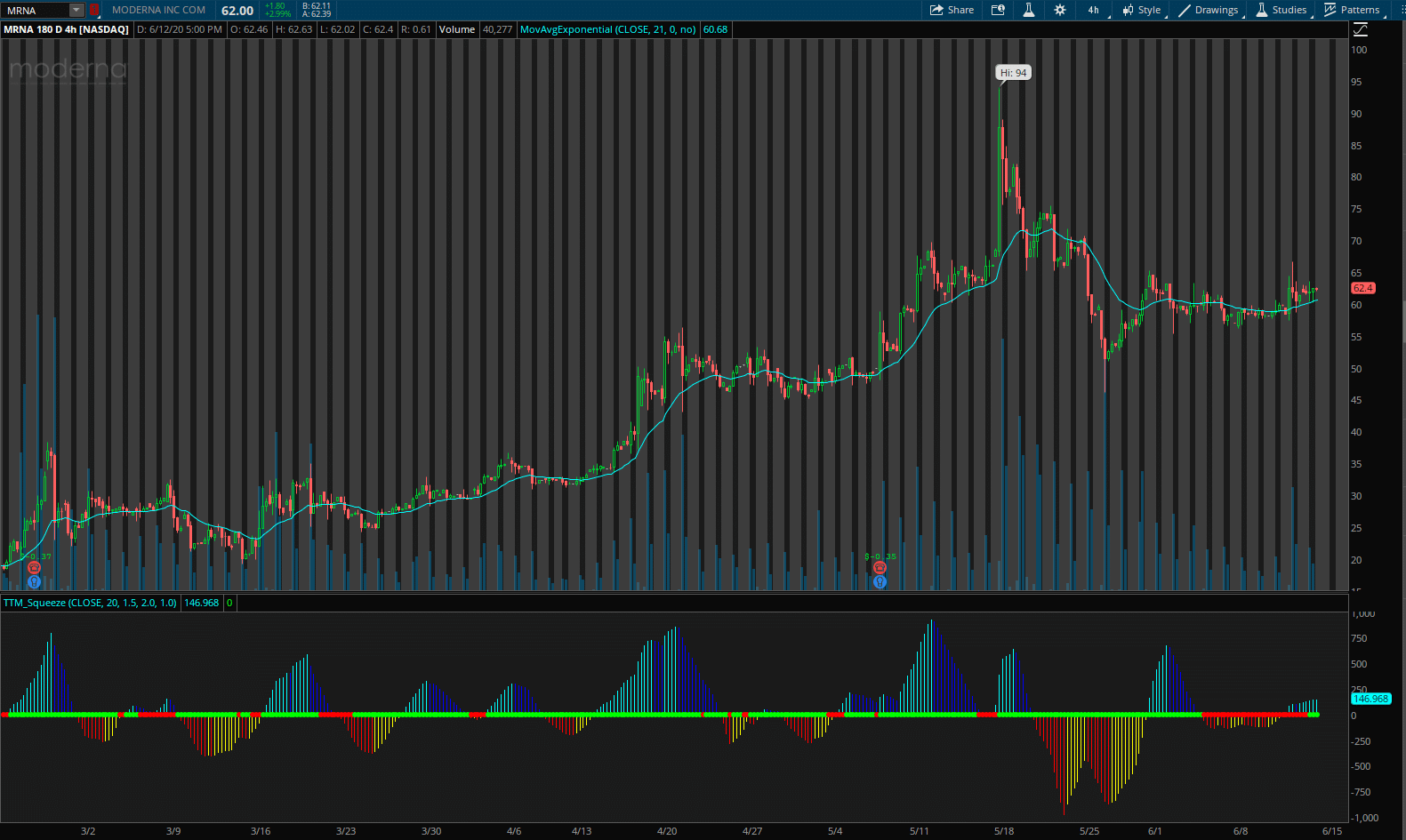
Task: Click the volume value 40,277
Action: tap(497, 29)
